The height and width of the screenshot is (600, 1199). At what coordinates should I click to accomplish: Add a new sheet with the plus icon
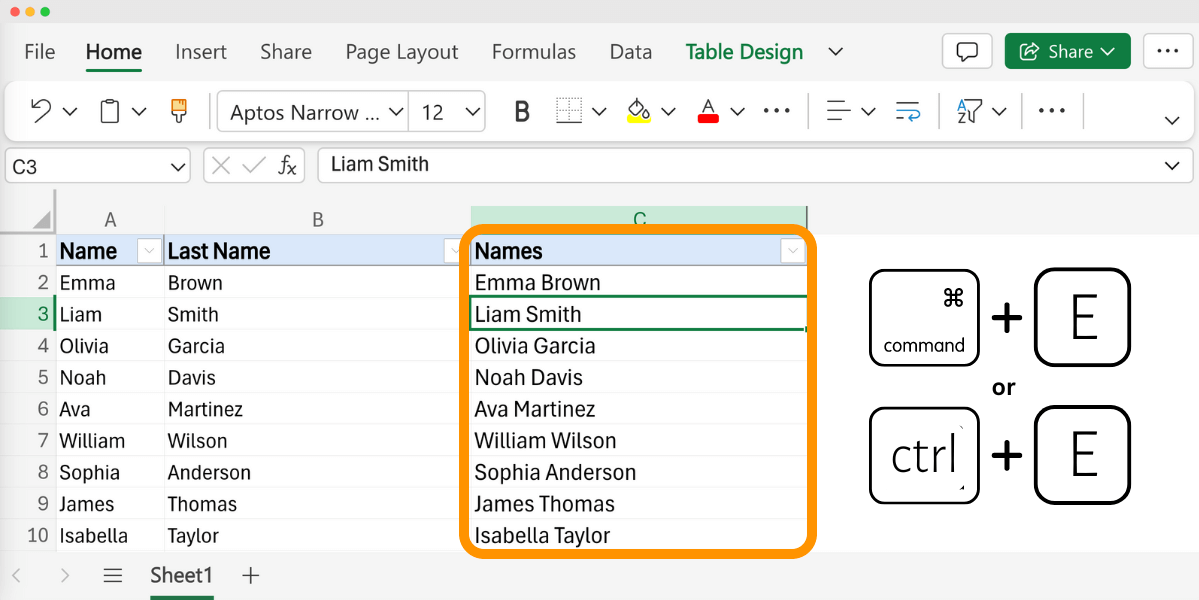click(249, 575)
